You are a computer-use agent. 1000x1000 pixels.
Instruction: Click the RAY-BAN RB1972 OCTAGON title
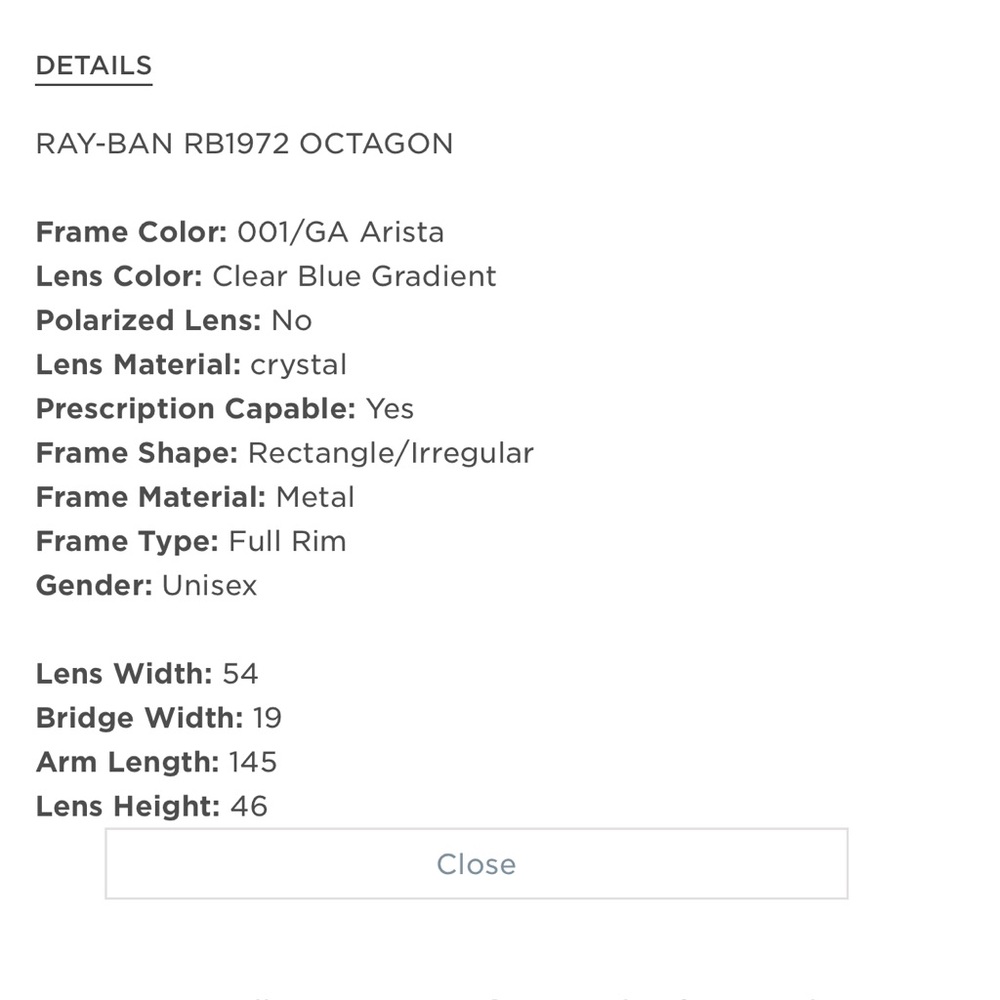[244, 143]
